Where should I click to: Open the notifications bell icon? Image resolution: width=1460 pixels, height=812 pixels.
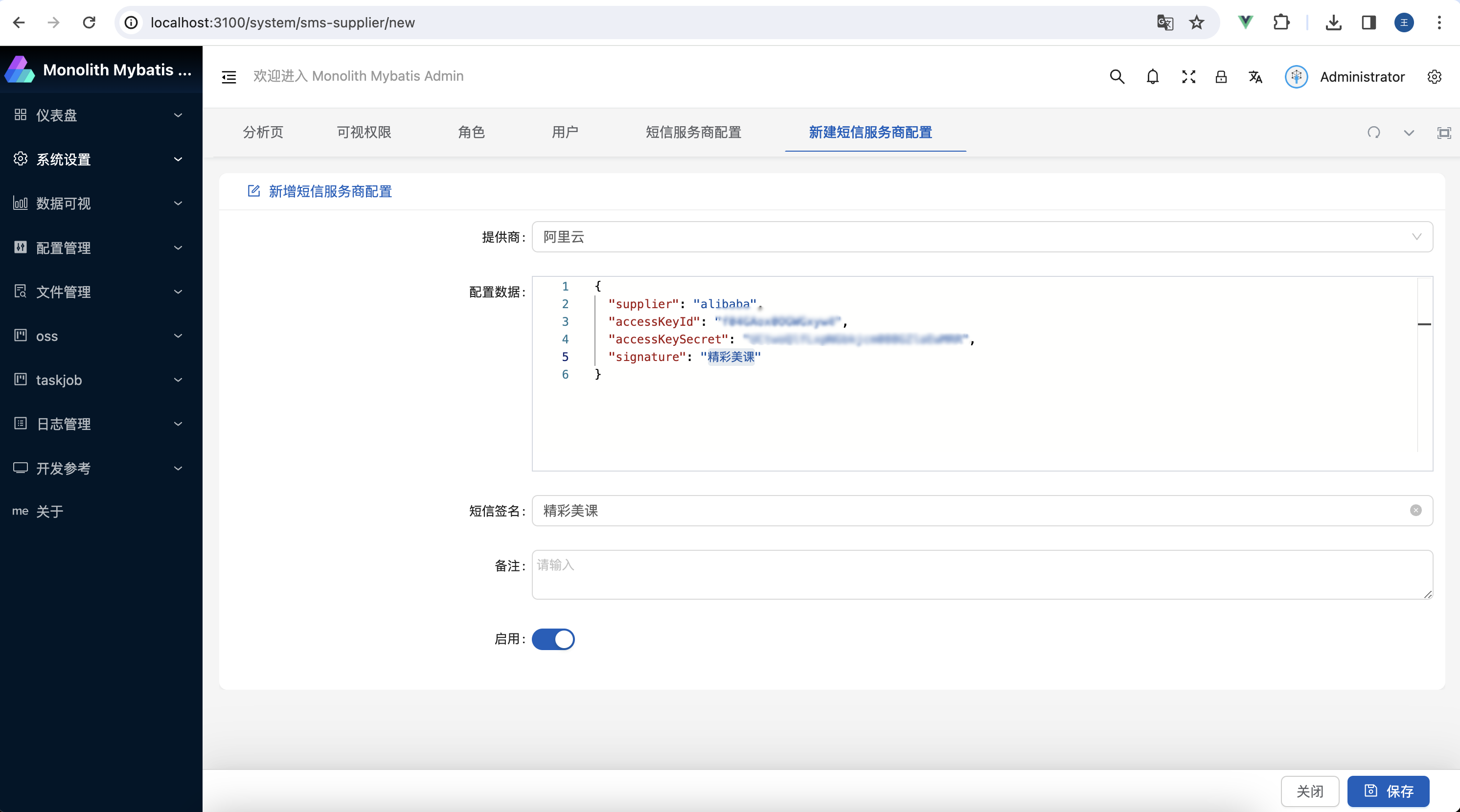click(x=1152, y=76)
